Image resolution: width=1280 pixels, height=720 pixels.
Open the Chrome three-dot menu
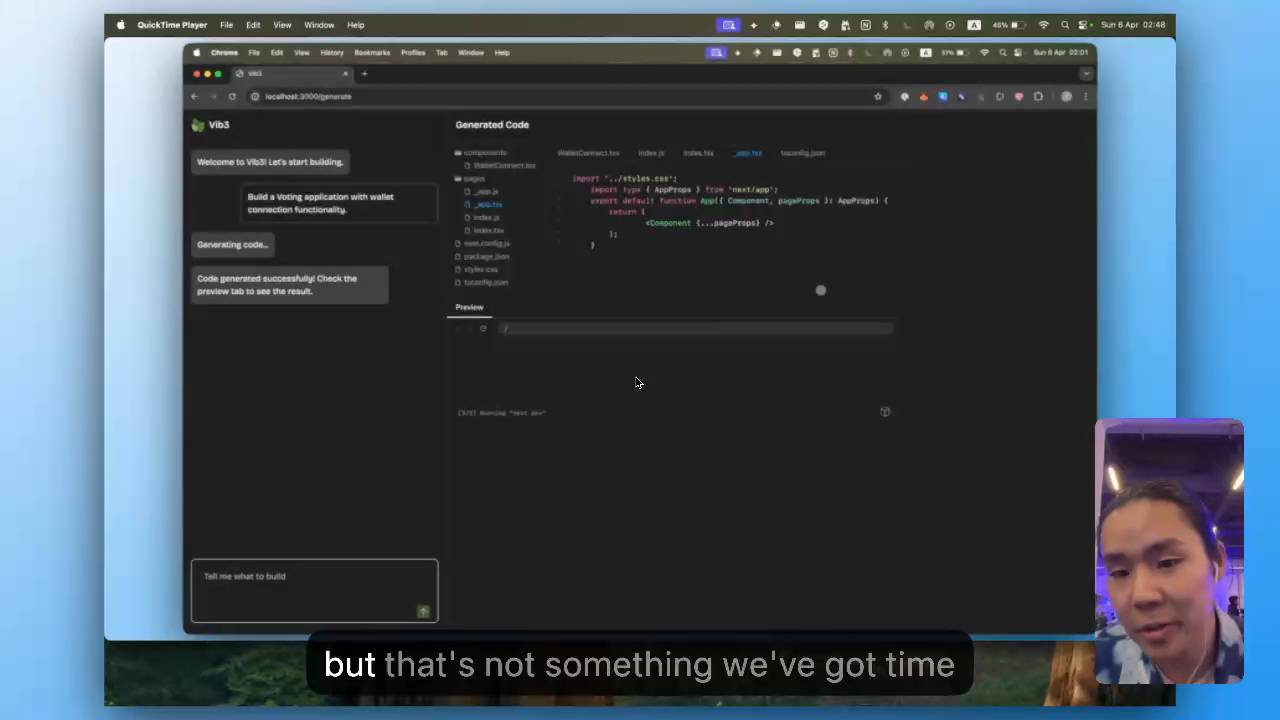(x=1086, y=97)
